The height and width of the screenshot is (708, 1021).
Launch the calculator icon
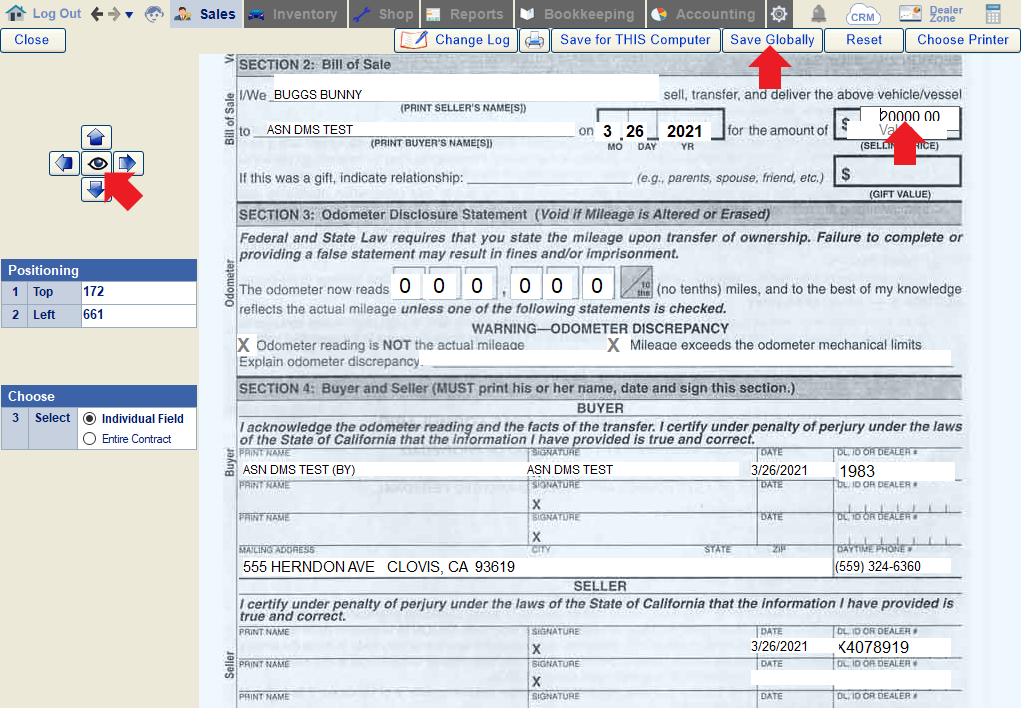pyautogui.click(x=993, y=14)
